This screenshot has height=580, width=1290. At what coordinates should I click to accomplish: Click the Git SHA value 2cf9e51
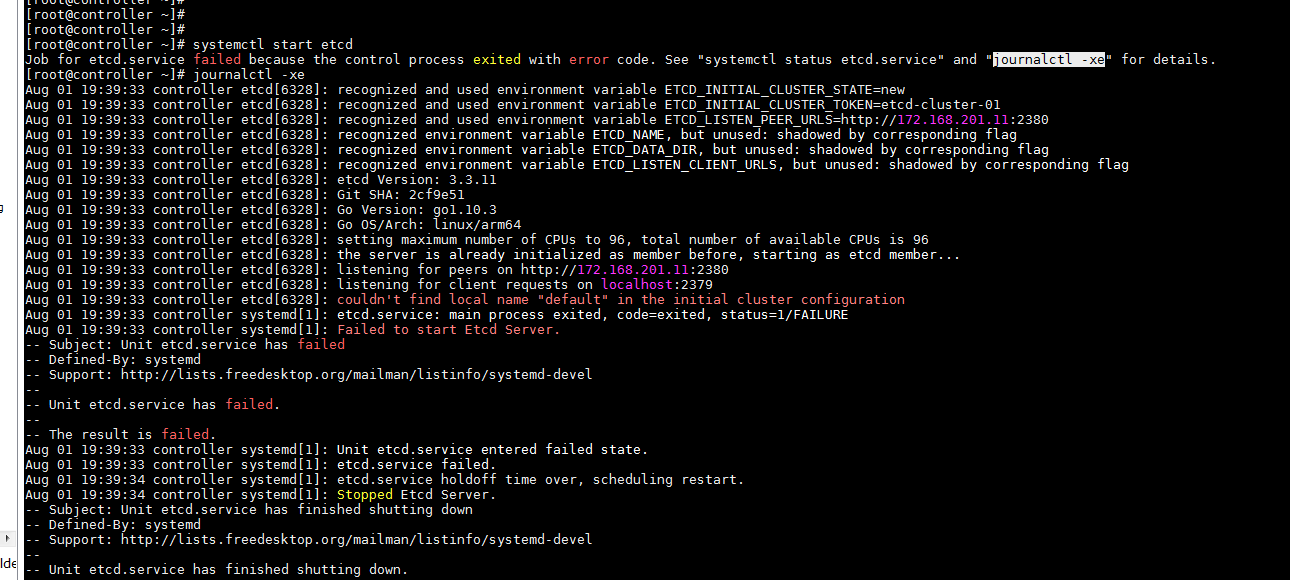pyautogui.click(x=437, y=194)
